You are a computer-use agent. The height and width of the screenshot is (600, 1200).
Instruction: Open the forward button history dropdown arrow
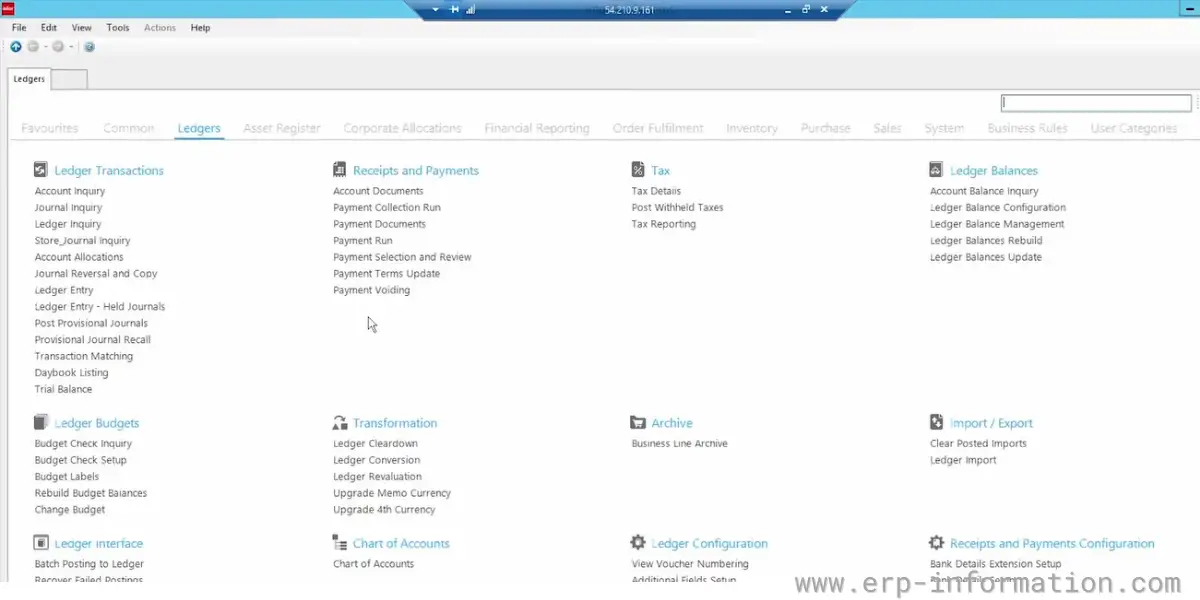(71, 47)
